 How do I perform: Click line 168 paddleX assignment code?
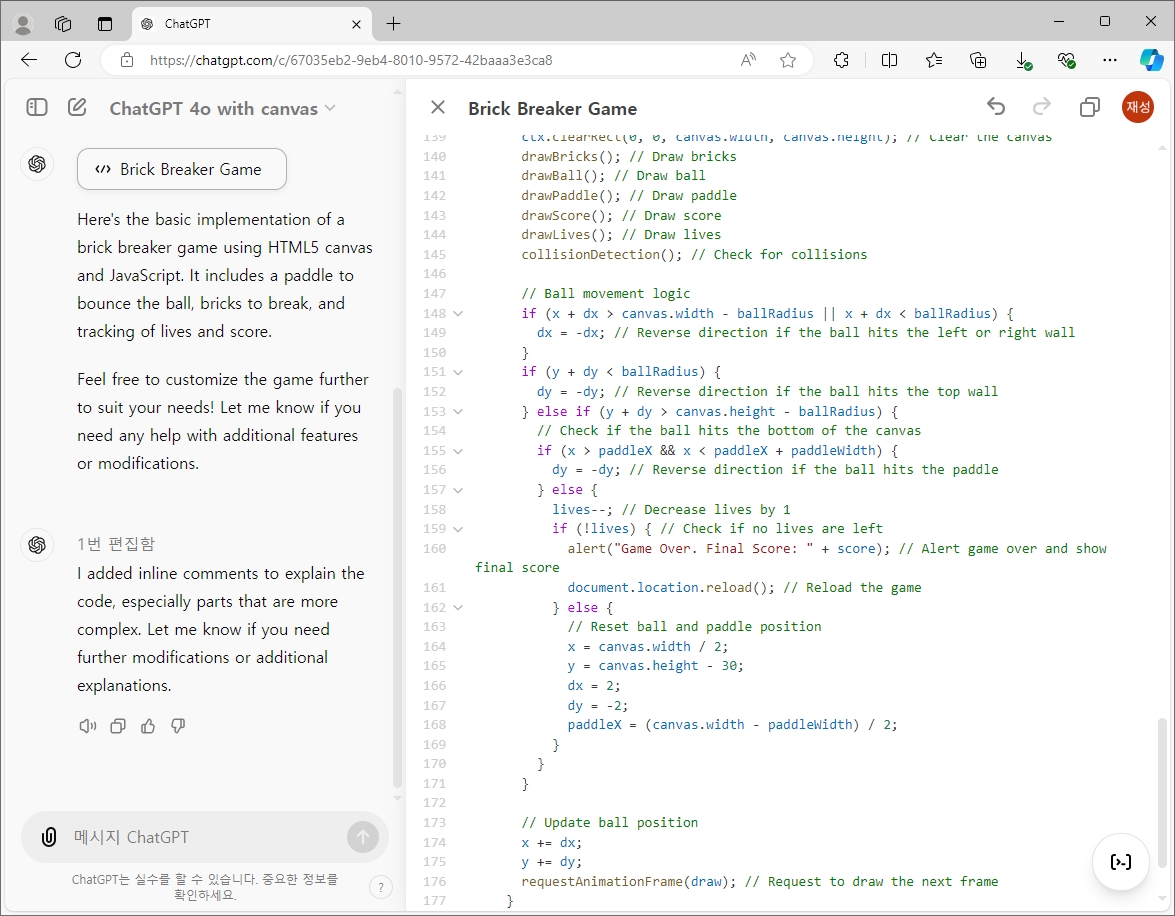732,725
